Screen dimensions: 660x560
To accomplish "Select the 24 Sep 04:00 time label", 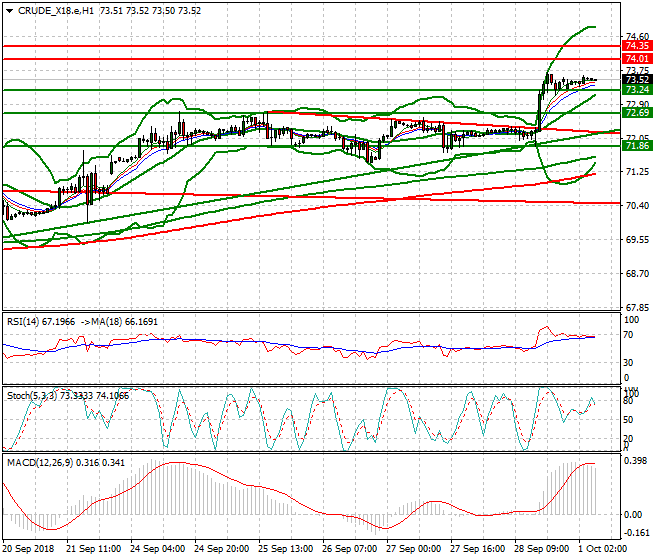I will coord(157,549).
